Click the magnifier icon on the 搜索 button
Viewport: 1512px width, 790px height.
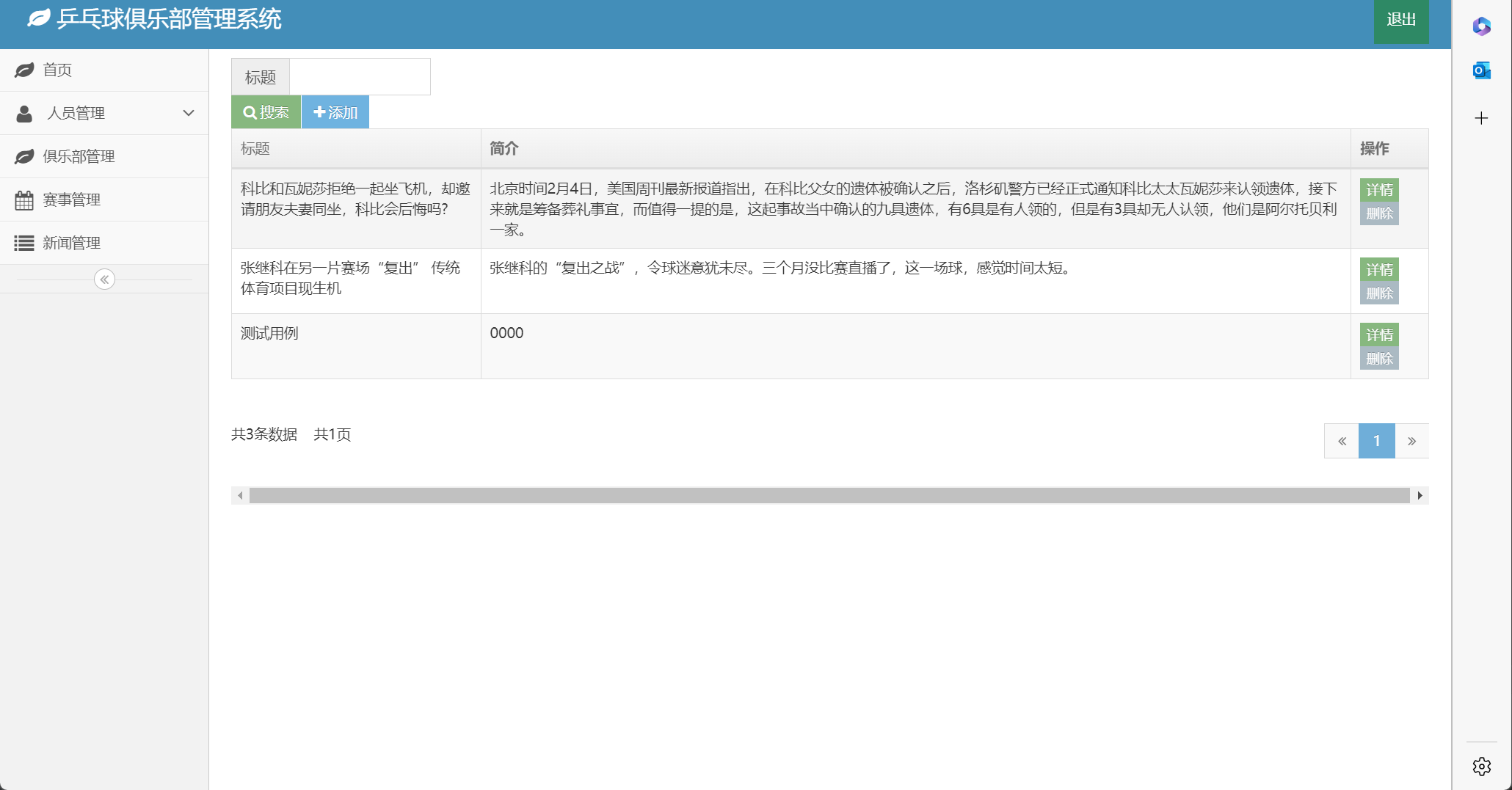click(250, 112)
